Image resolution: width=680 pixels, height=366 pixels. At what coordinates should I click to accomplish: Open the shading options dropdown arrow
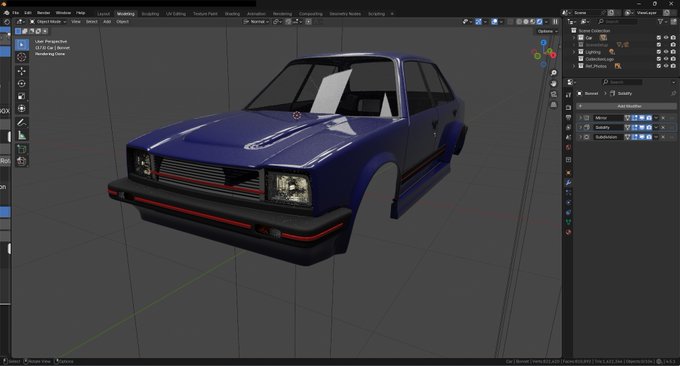(546, 21)
